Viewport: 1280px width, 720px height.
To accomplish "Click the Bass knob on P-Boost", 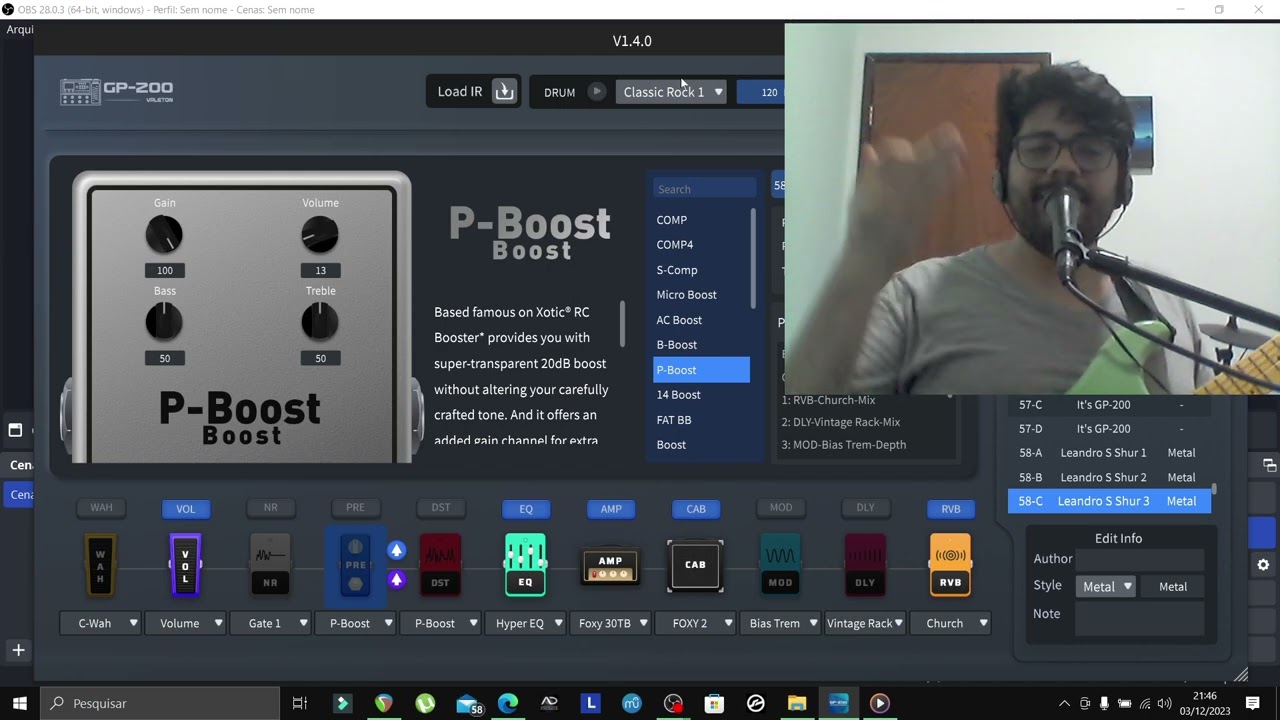I will [164, 322].
